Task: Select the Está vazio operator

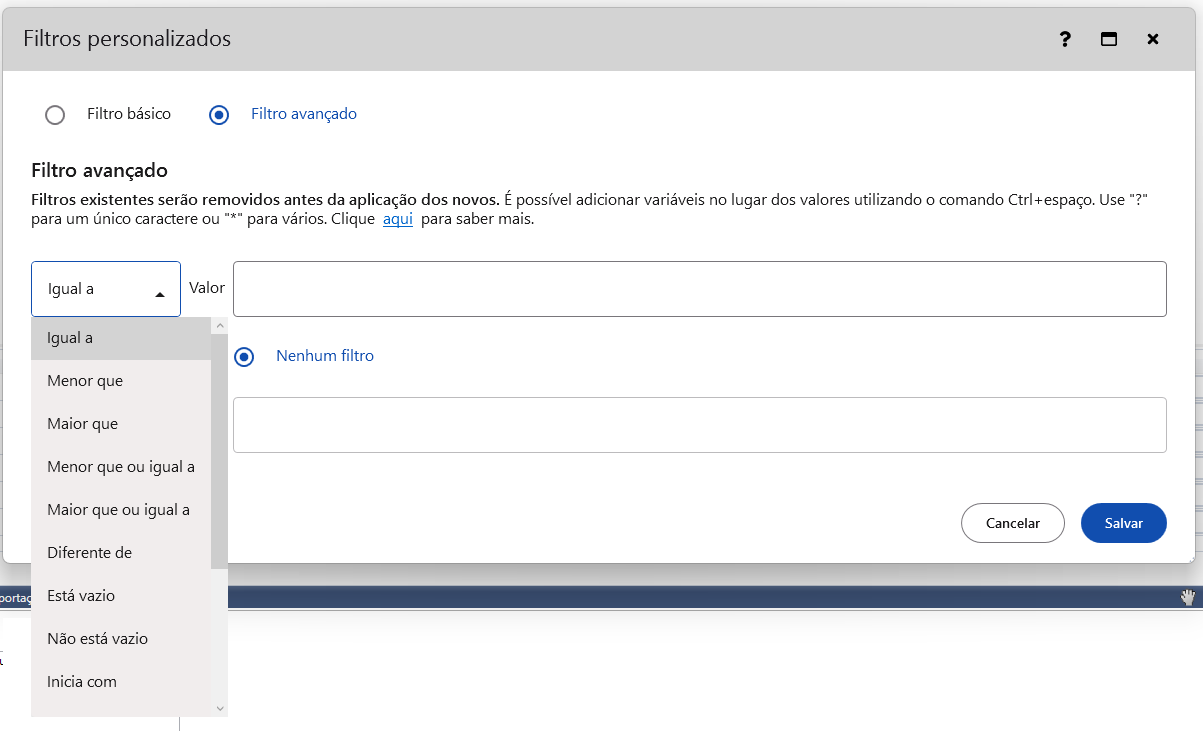Action: point(81,596)
